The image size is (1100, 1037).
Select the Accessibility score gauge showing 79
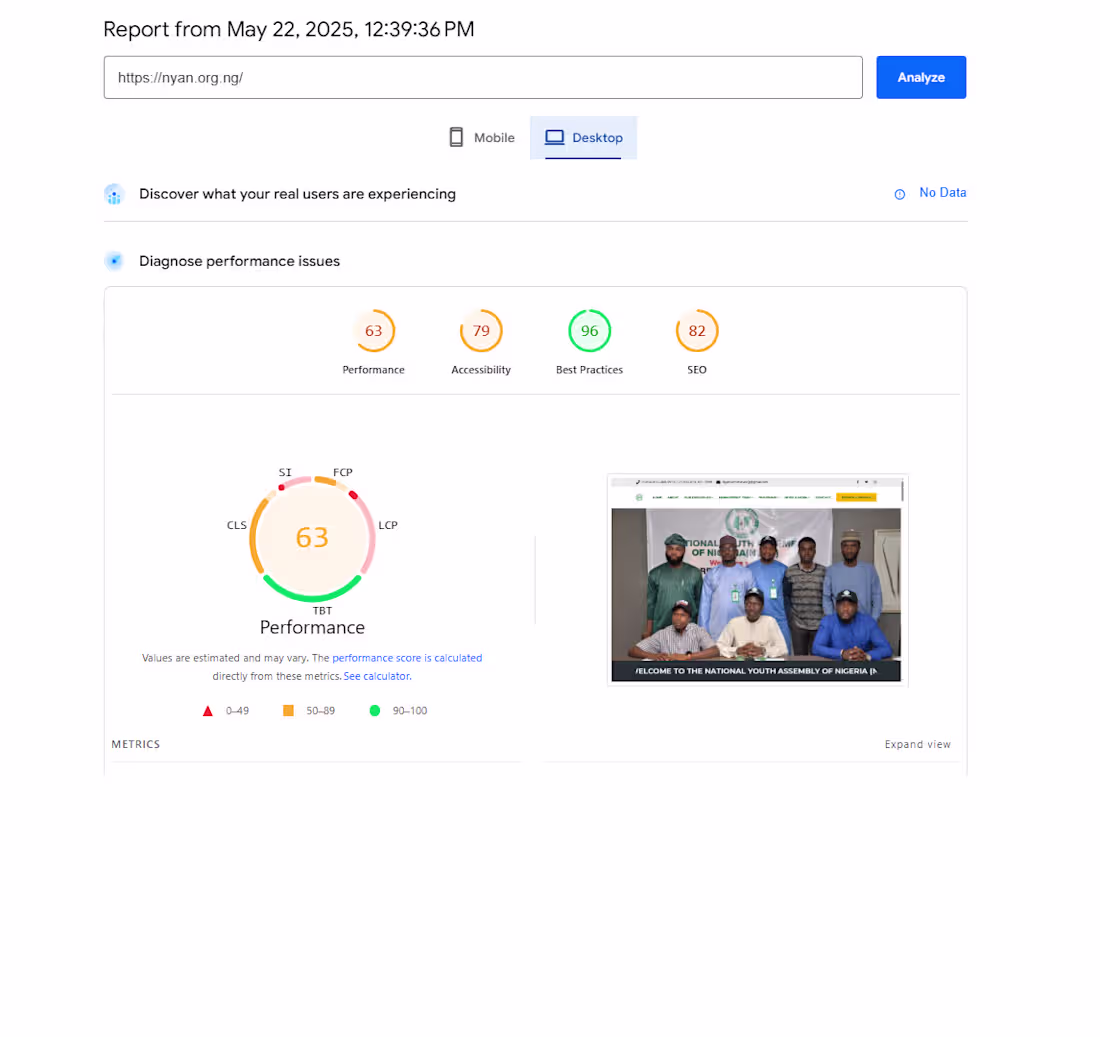481,330
